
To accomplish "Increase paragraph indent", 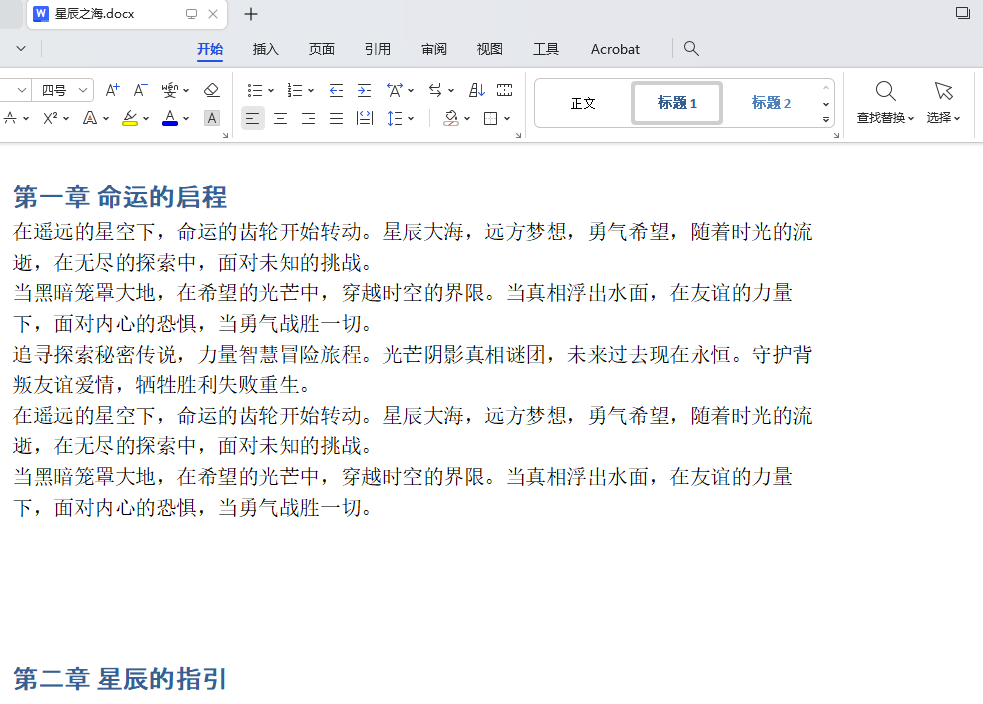I will pyautogui.click(x=364, y=90).
